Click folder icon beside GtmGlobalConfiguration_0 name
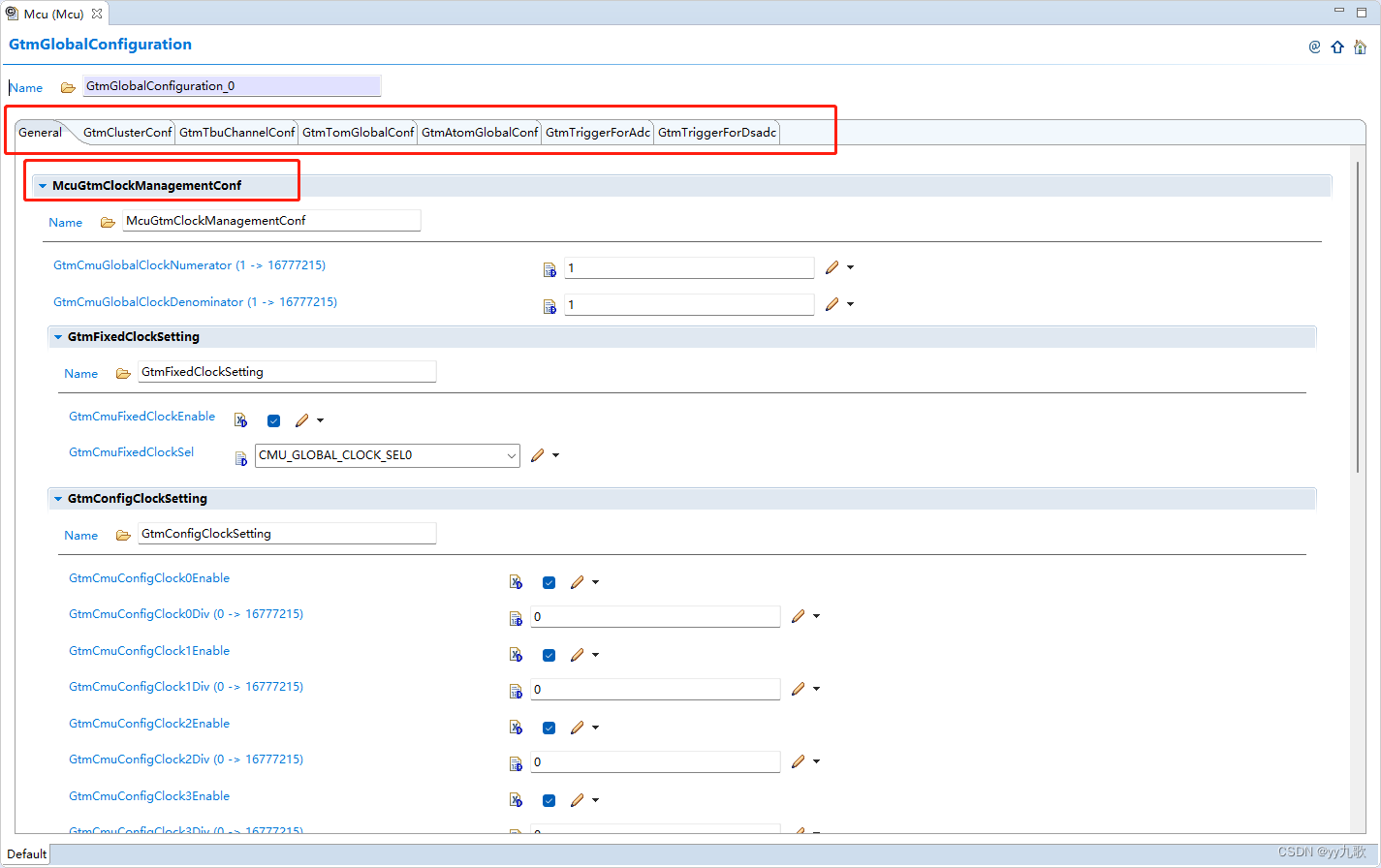 tap(68, 87)
